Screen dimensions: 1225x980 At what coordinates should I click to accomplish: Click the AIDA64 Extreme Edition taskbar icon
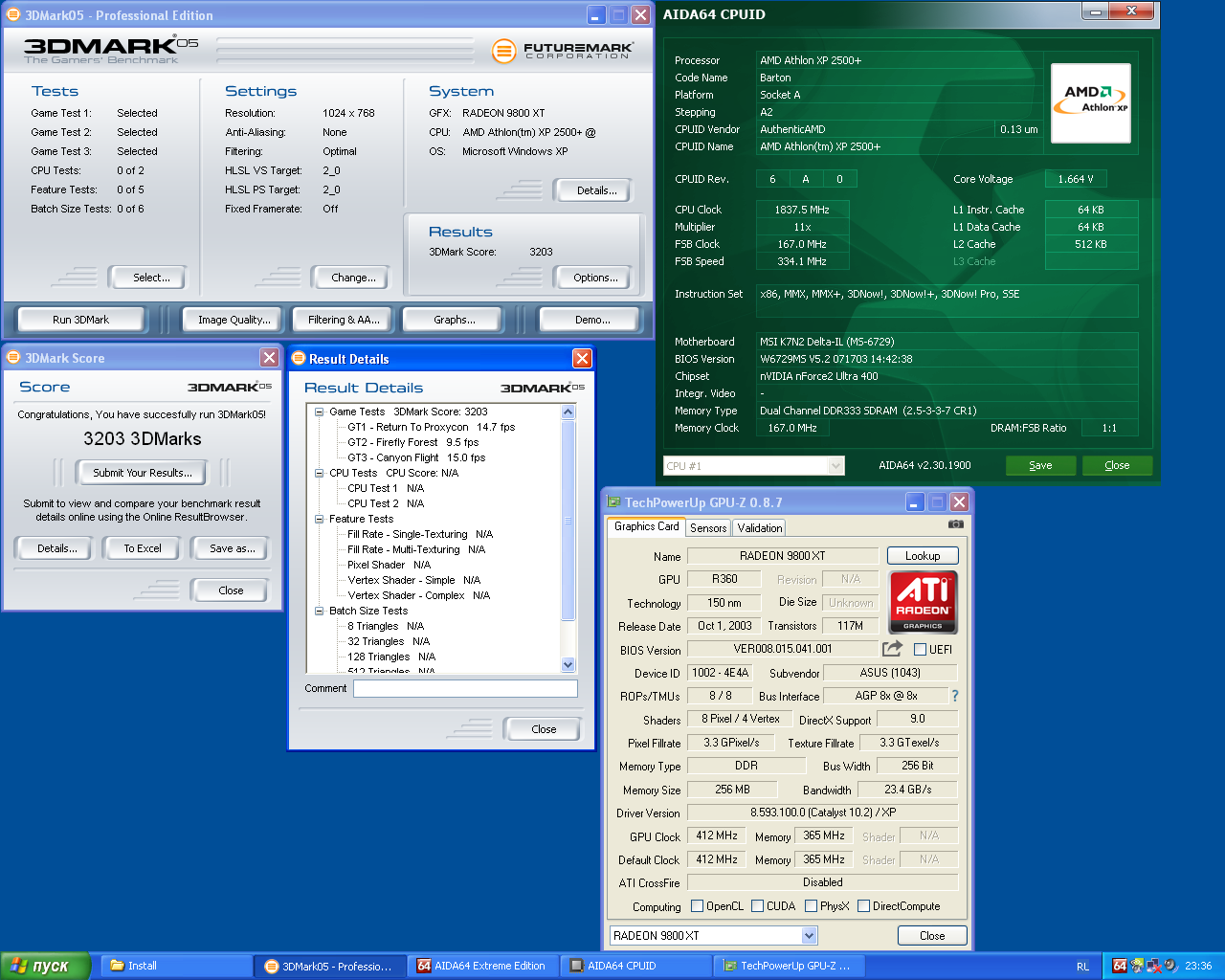424,966
